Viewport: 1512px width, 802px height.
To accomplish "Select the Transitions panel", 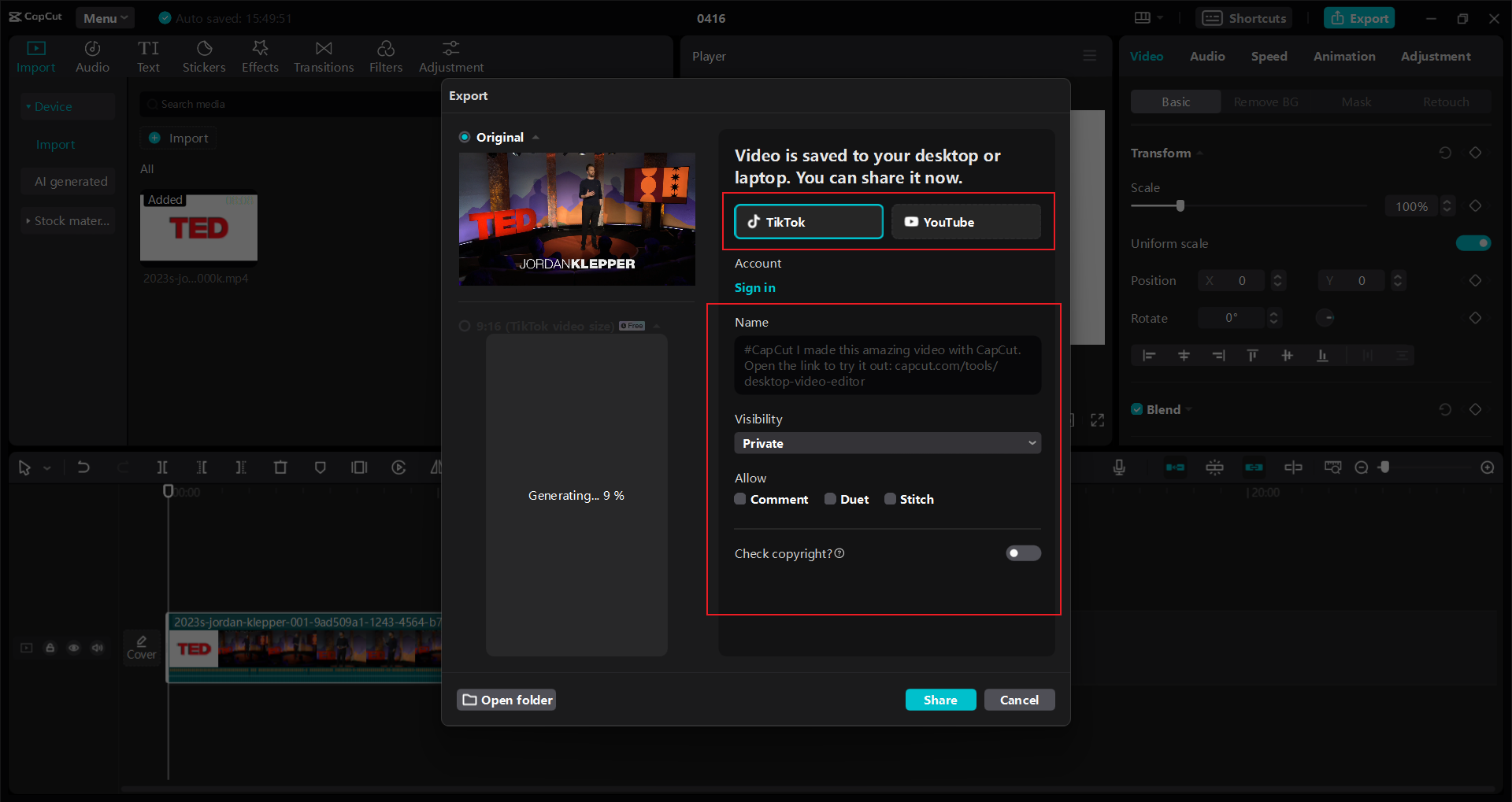I will 323,55.
